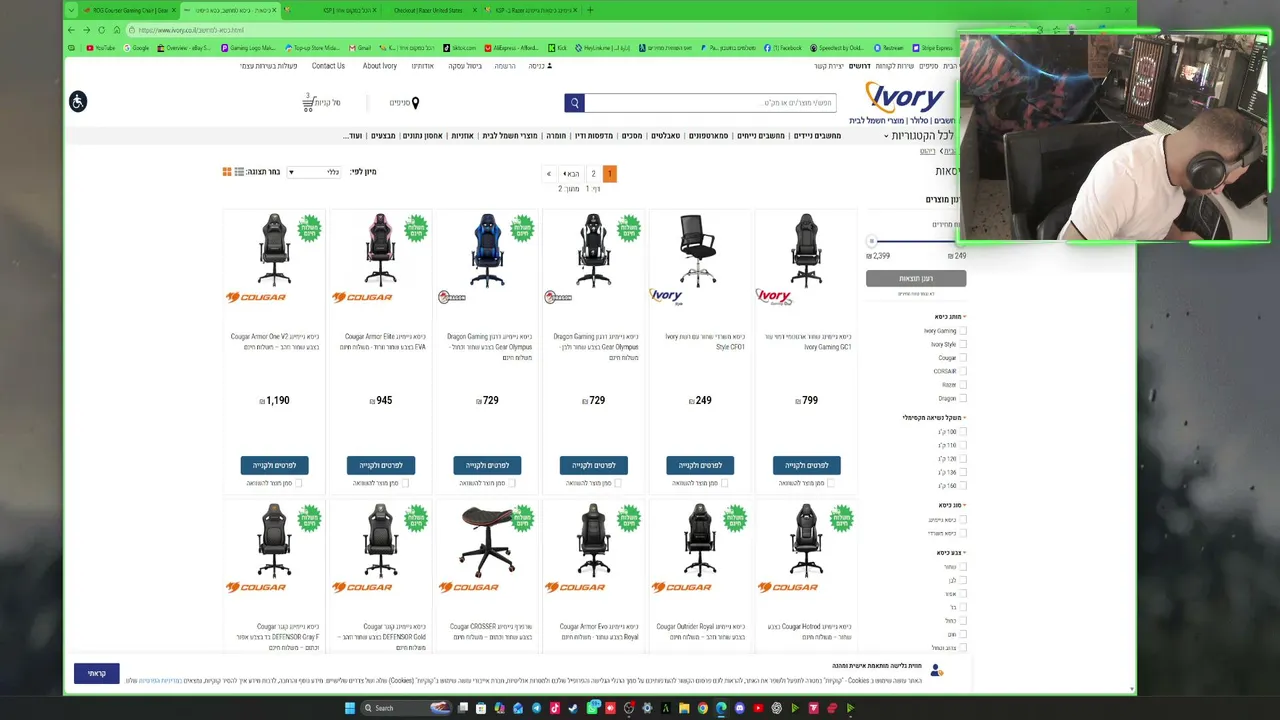Click buy button for 249 Ivory Style CF01
Image resolution: width=1280 pixels, height=720 pixels.
(x=700, y=465)
